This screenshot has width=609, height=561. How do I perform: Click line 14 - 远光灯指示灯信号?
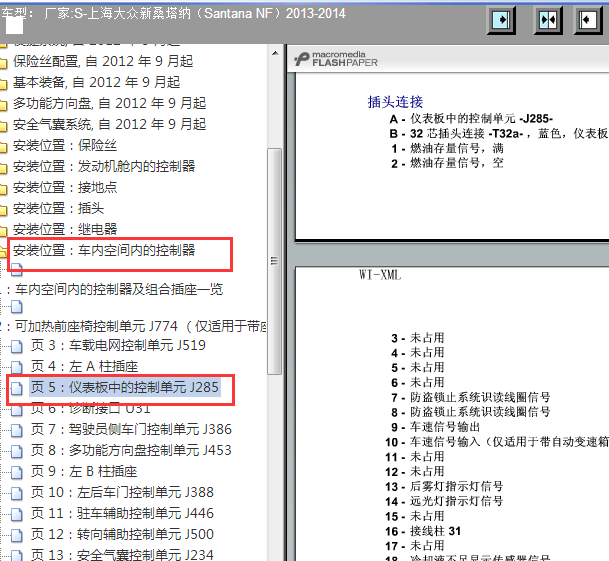point(444,501)
